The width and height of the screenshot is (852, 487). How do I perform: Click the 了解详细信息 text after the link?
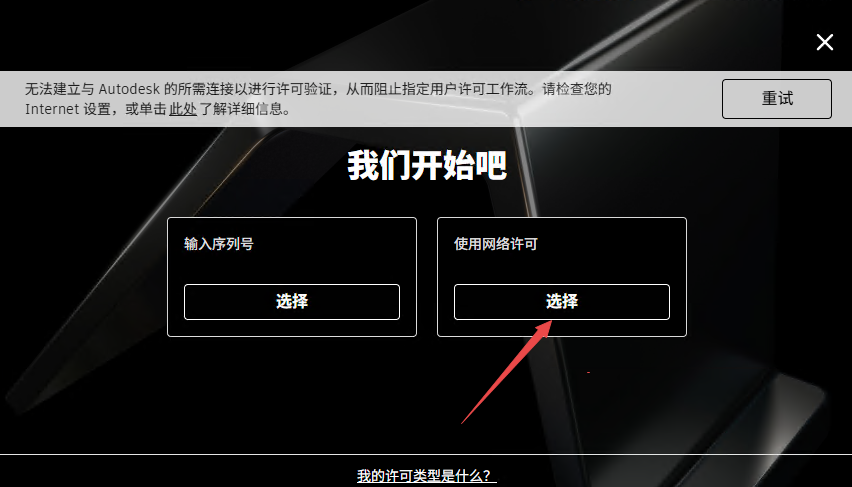(x=241, y=109)
